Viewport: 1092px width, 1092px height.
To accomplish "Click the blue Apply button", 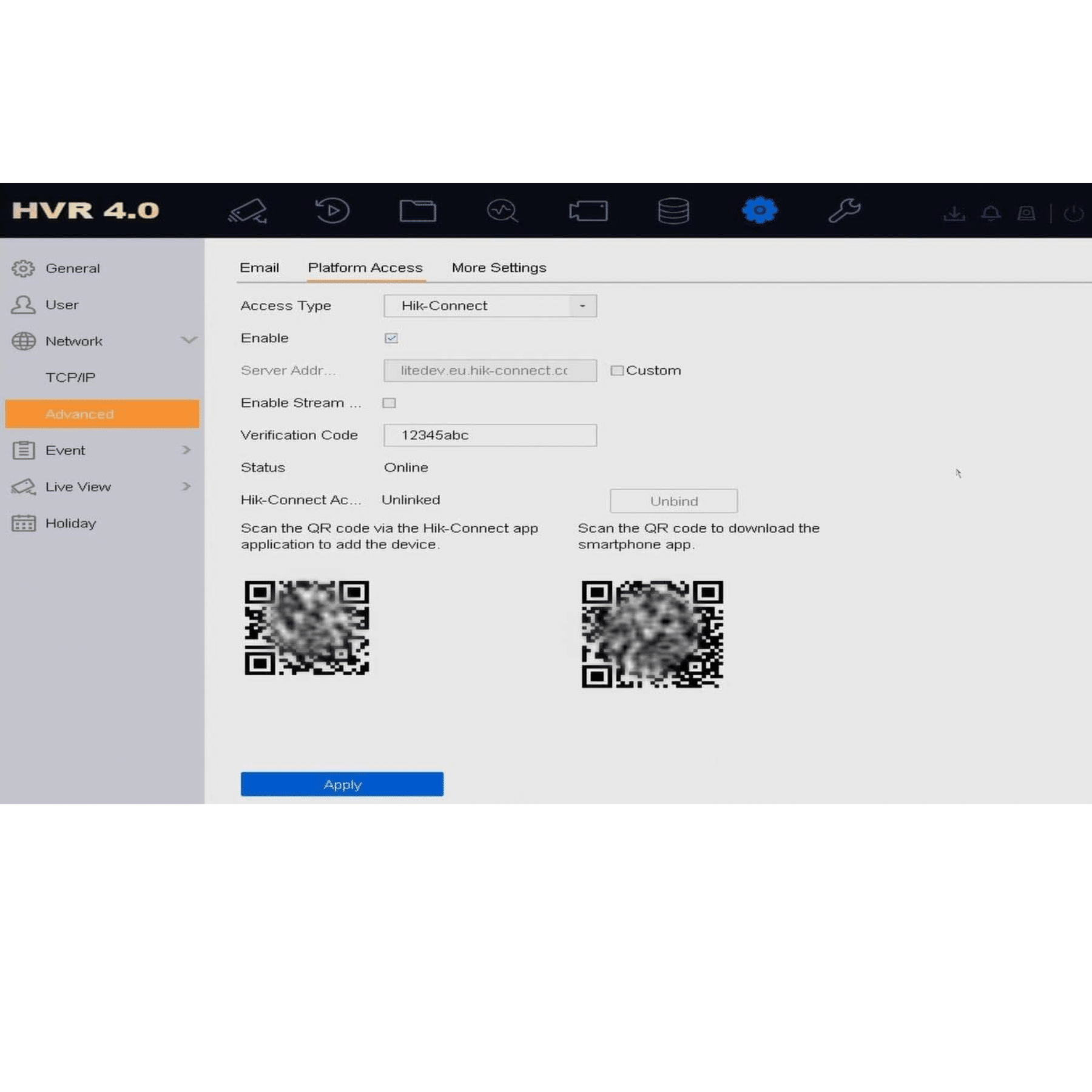I will click(x=342, y=784).
